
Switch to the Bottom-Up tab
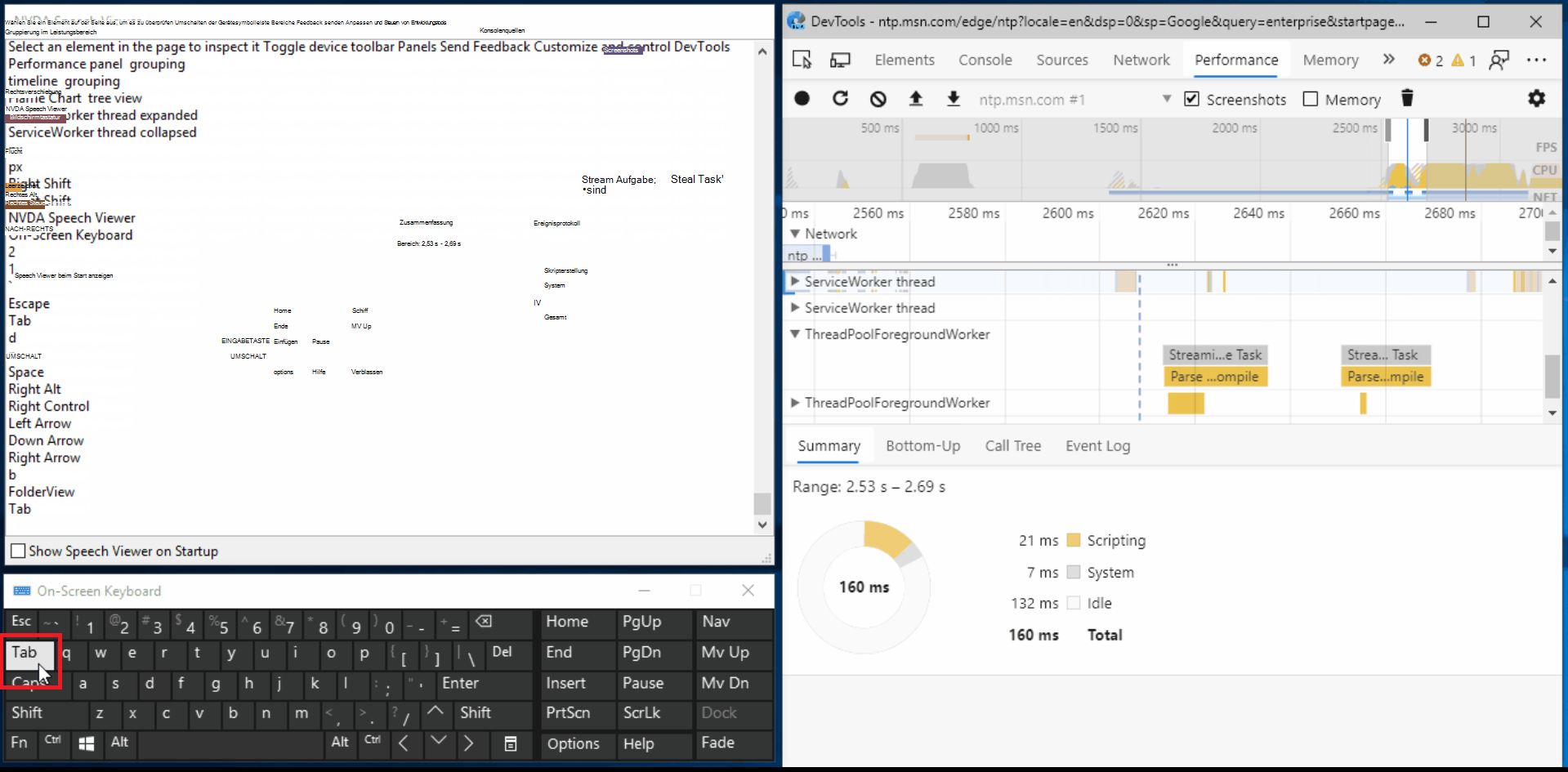click(923, 446)
